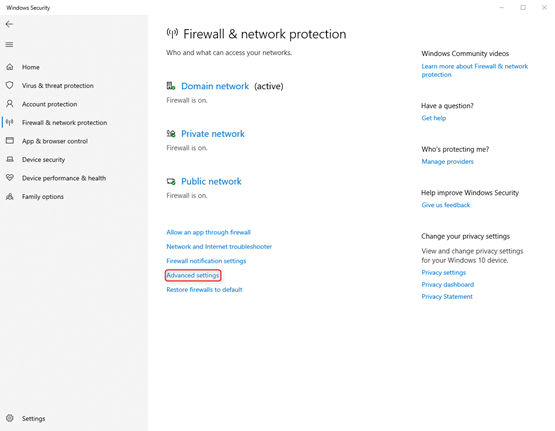This screenshot has height=431, width=555.
Task: Select the Device performance & health heart icon
Action: coord(10,178)
